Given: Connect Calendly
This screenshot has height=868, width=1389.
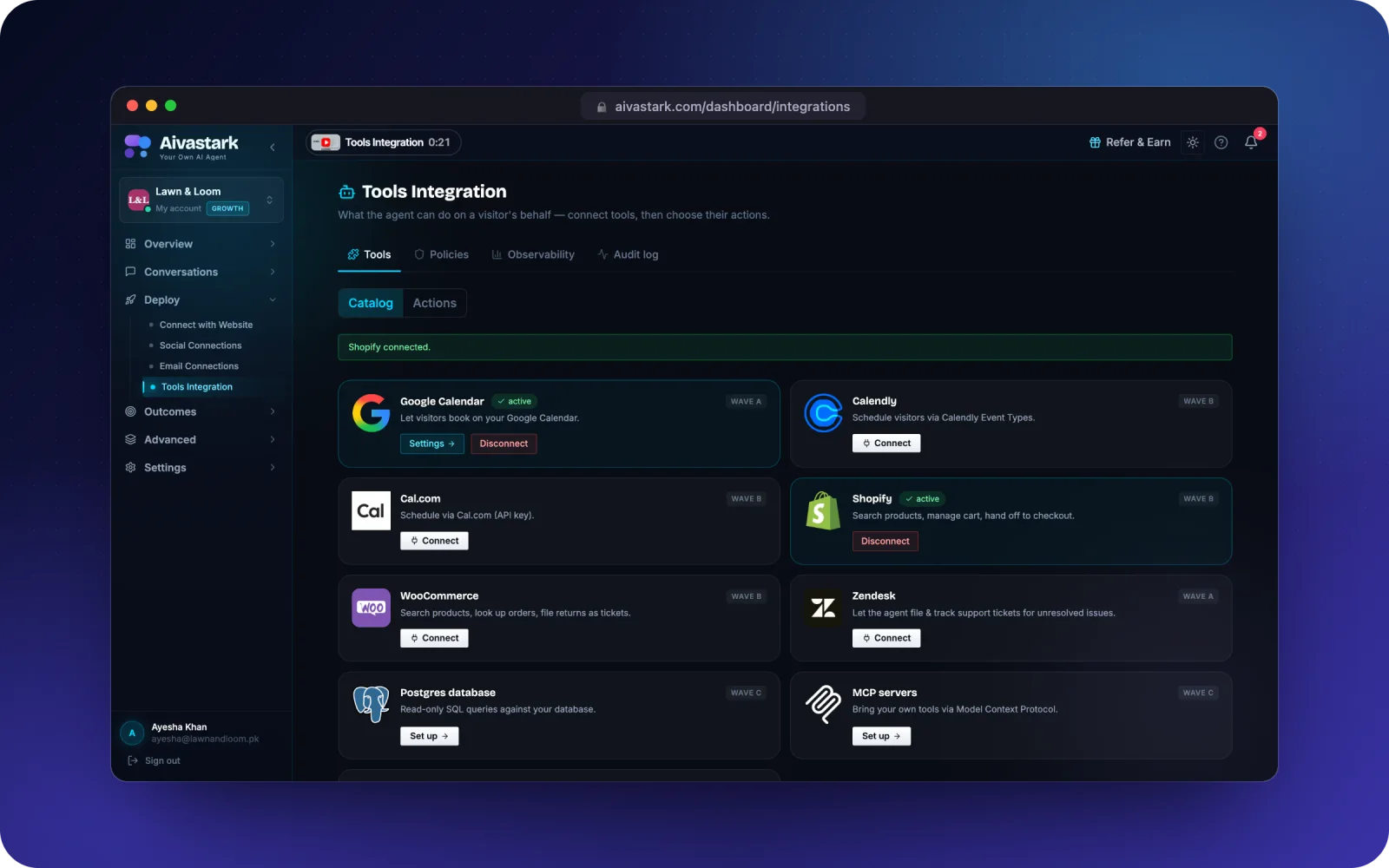Looking at the screenshot, I should coord(886,443).
